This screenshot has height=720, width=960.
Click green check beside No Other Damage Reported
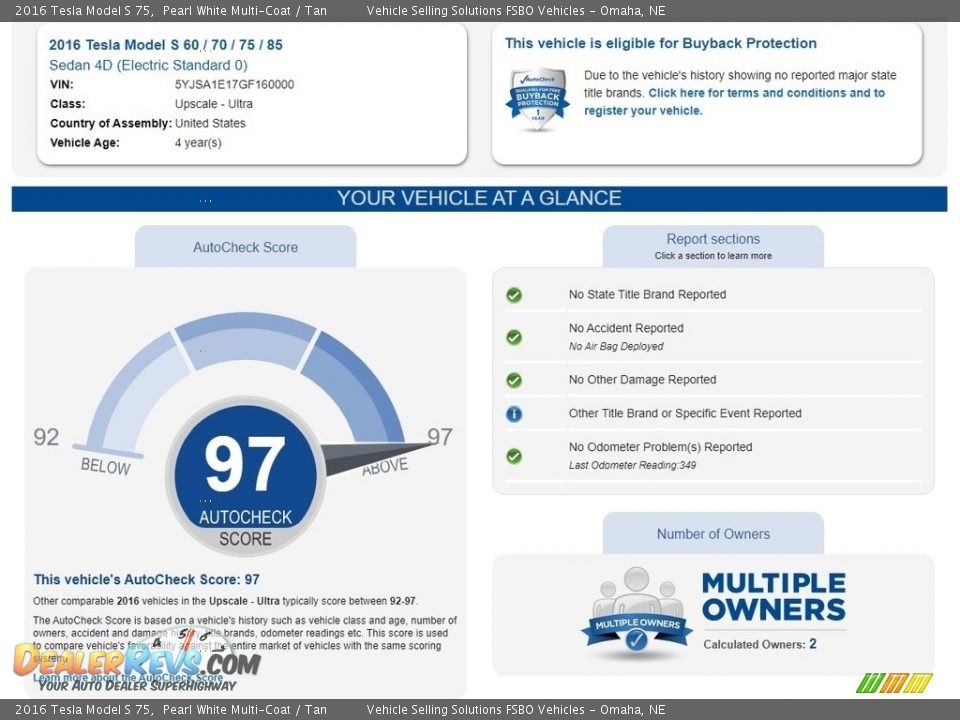pos(514,380)
